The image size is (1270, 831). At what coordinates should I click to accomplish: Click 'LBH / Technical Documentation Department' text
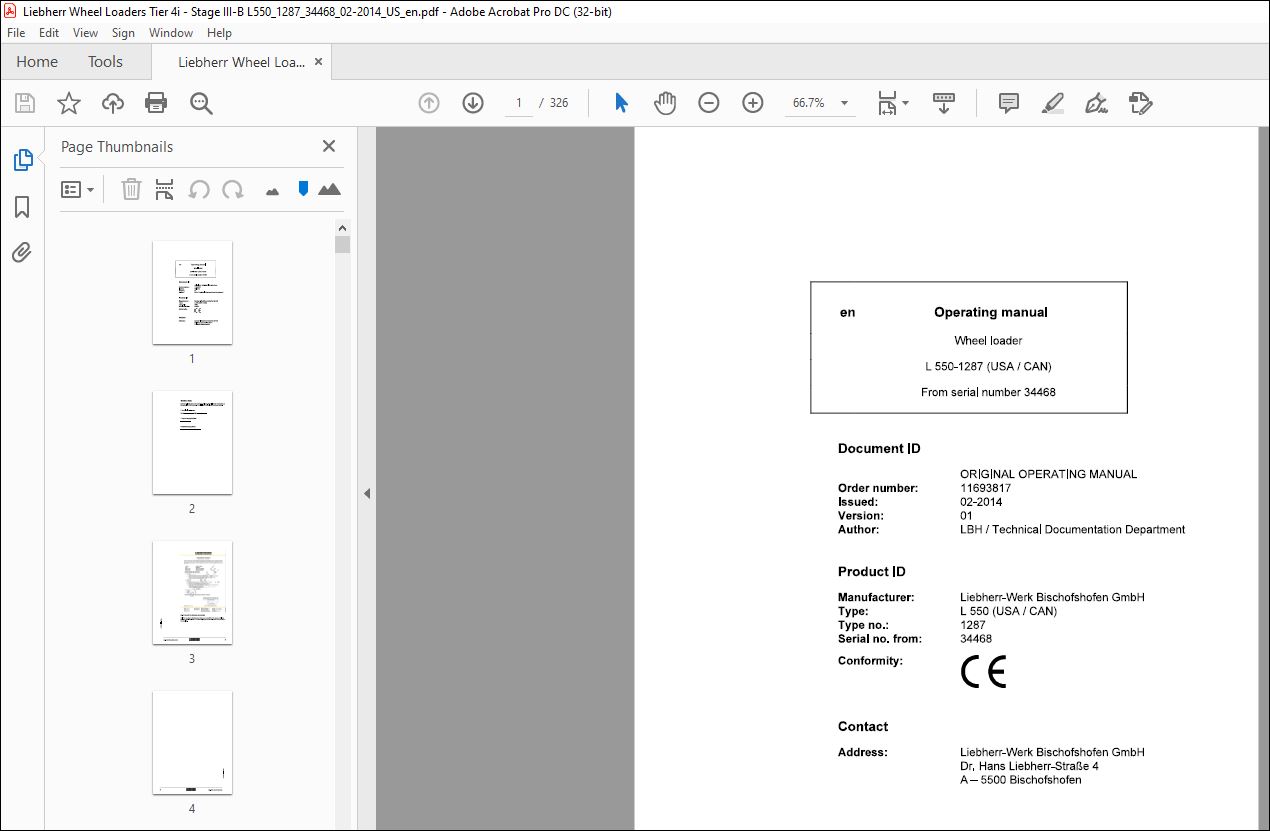tap(1072, 530)
